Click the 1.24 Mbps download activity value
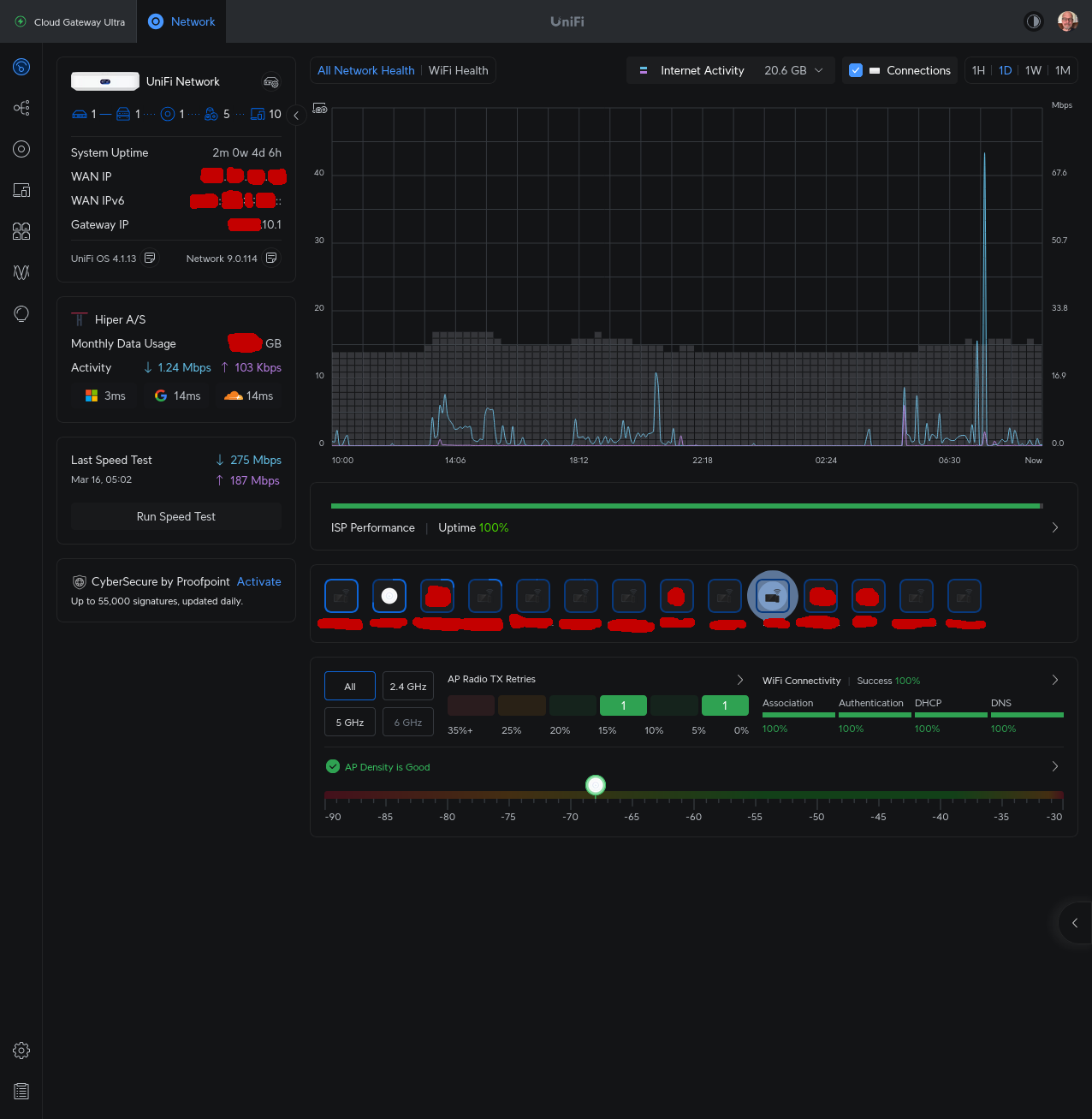The image size is (1092, 1119). click(177, 367)
